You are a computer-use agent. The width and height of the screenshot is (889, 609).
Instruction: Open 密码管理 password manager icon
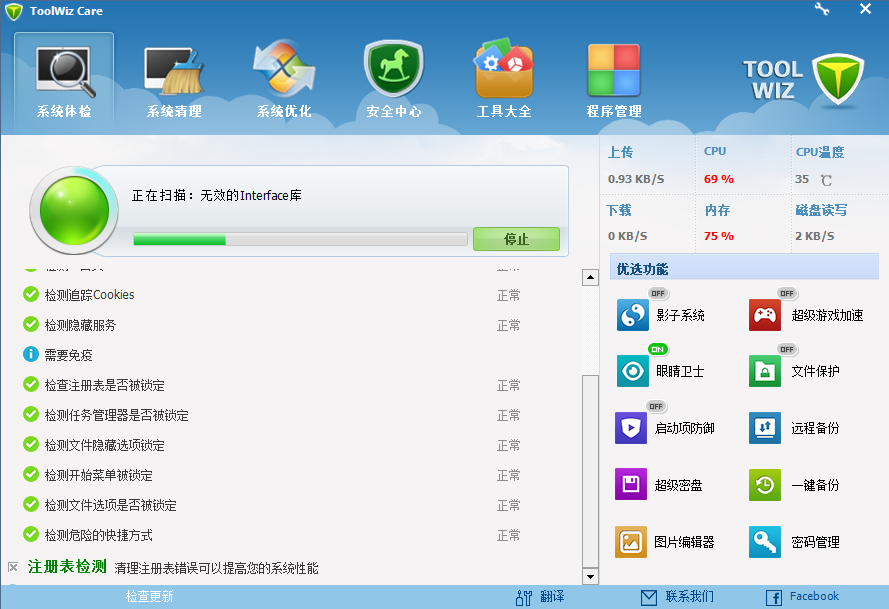tap(765, 542)
